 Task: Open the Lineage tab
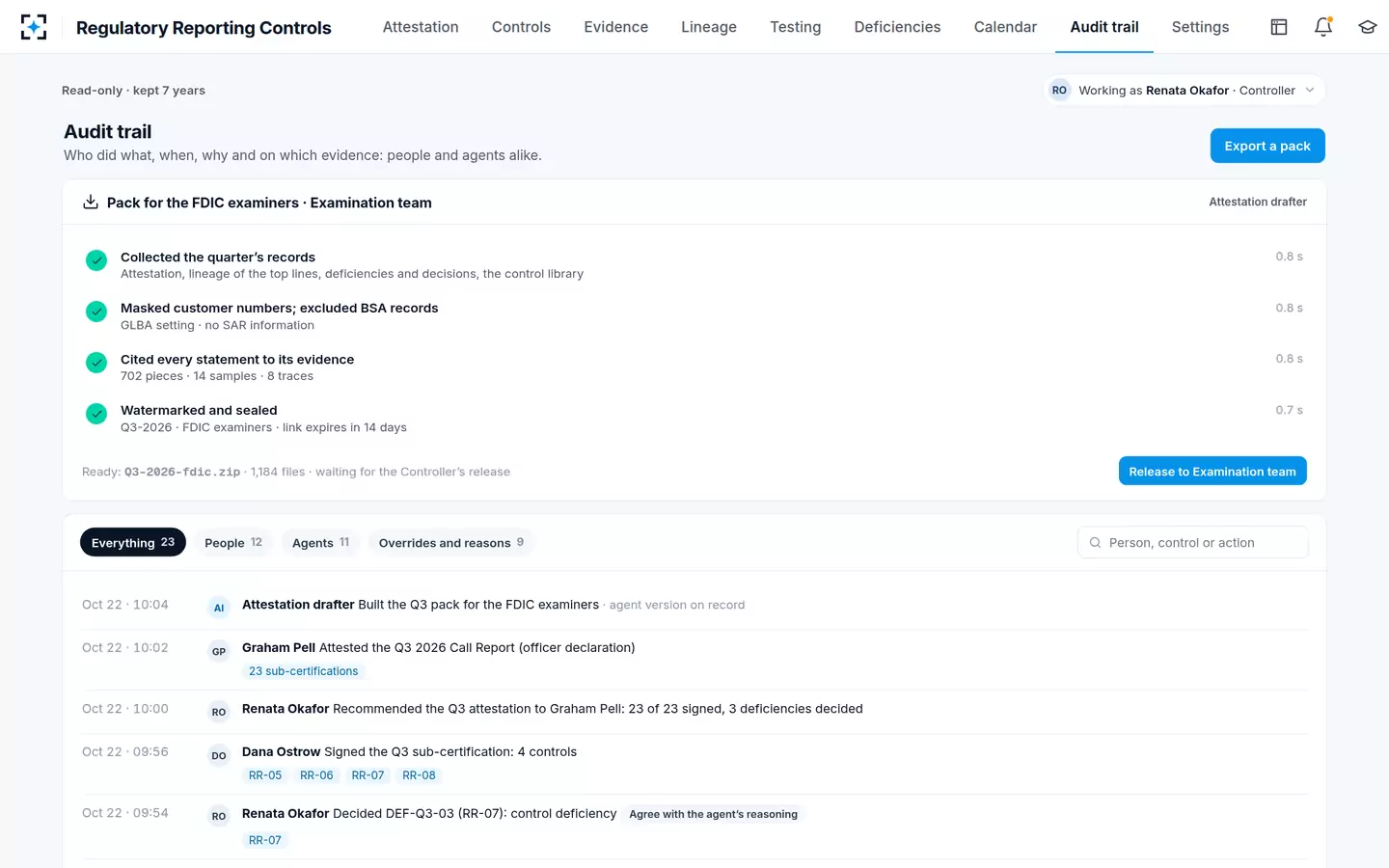(x=709, y=27)
